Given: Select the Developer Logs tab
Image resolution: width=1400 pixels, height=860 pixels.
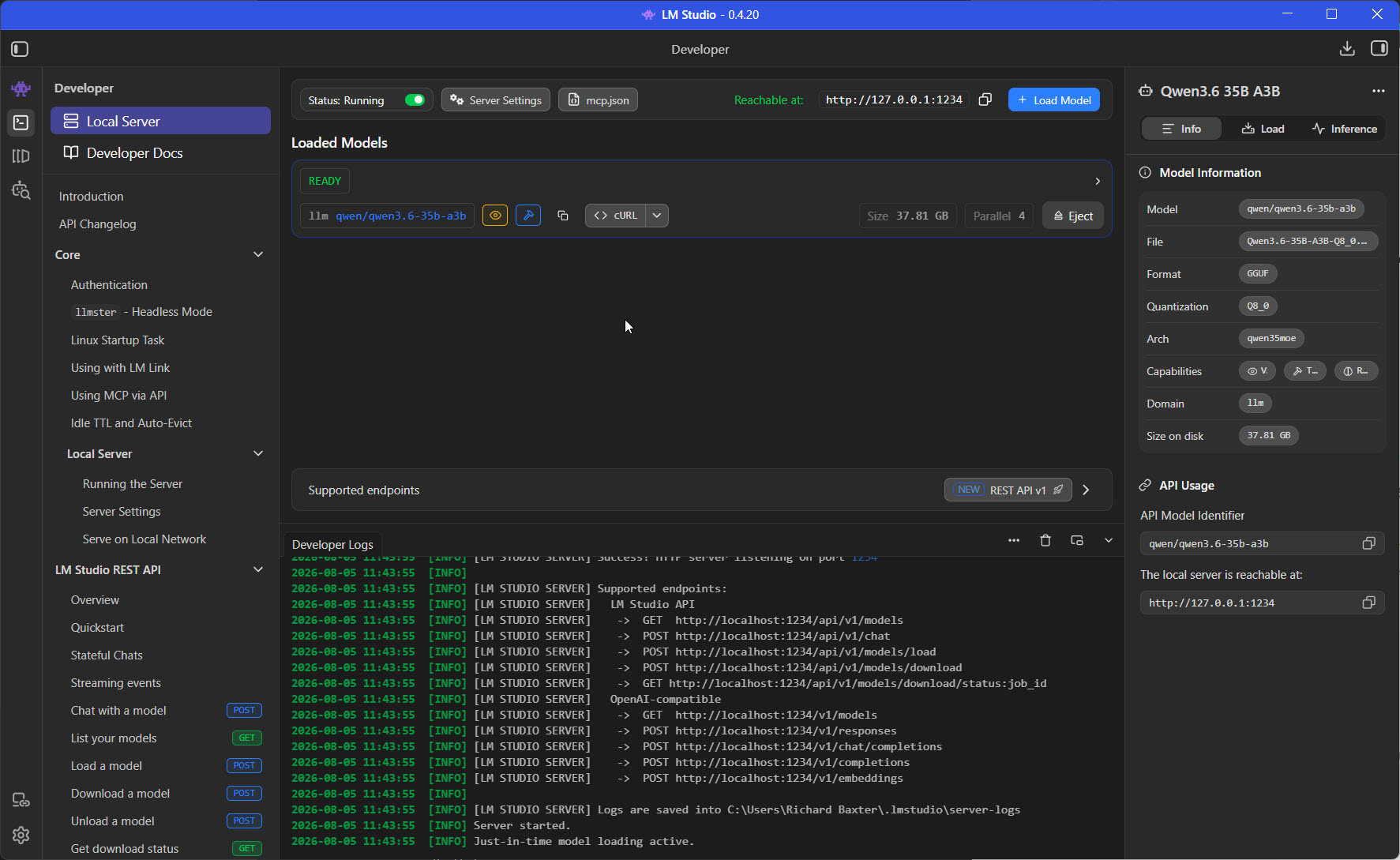Looking at the screenshot, I should point(332,544).
